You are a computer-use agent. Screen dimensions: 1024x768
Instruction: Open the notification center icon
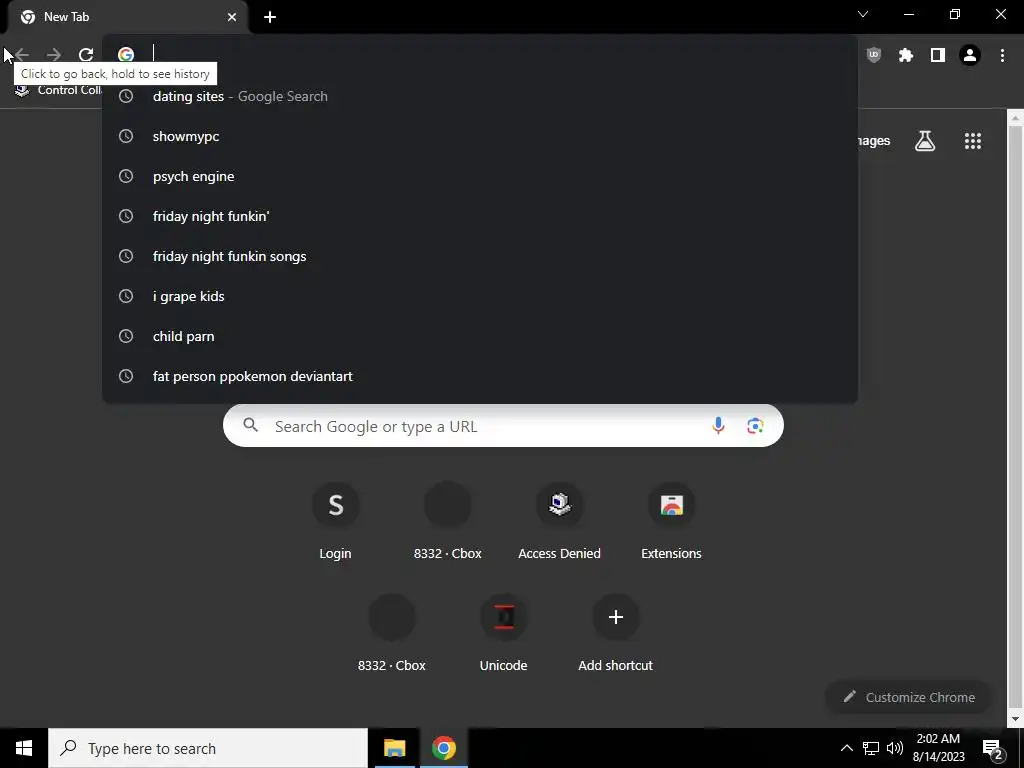pos(993,748)
